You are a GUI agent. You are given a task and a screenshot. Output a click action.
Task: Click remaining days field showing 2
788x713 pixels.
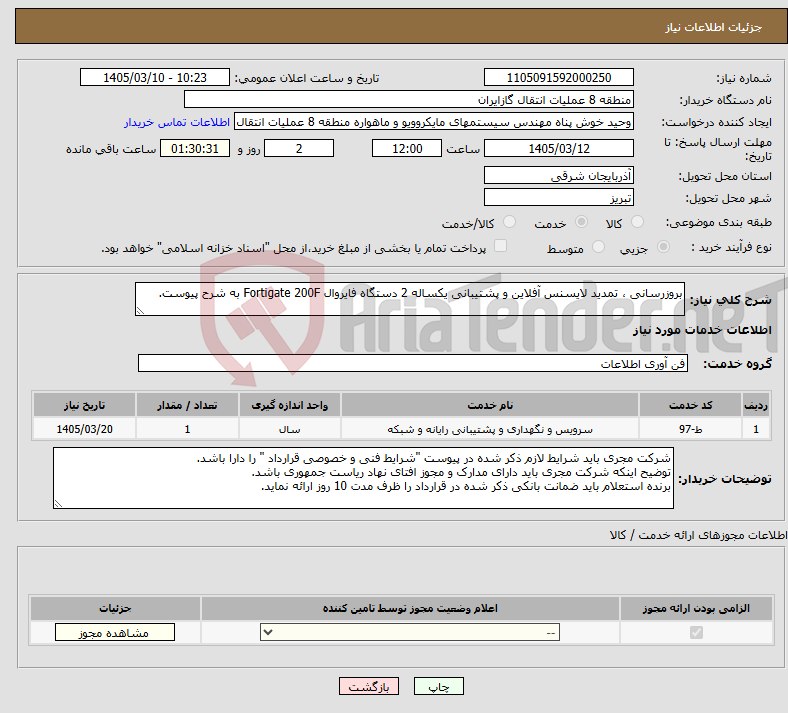click(299, 148)
